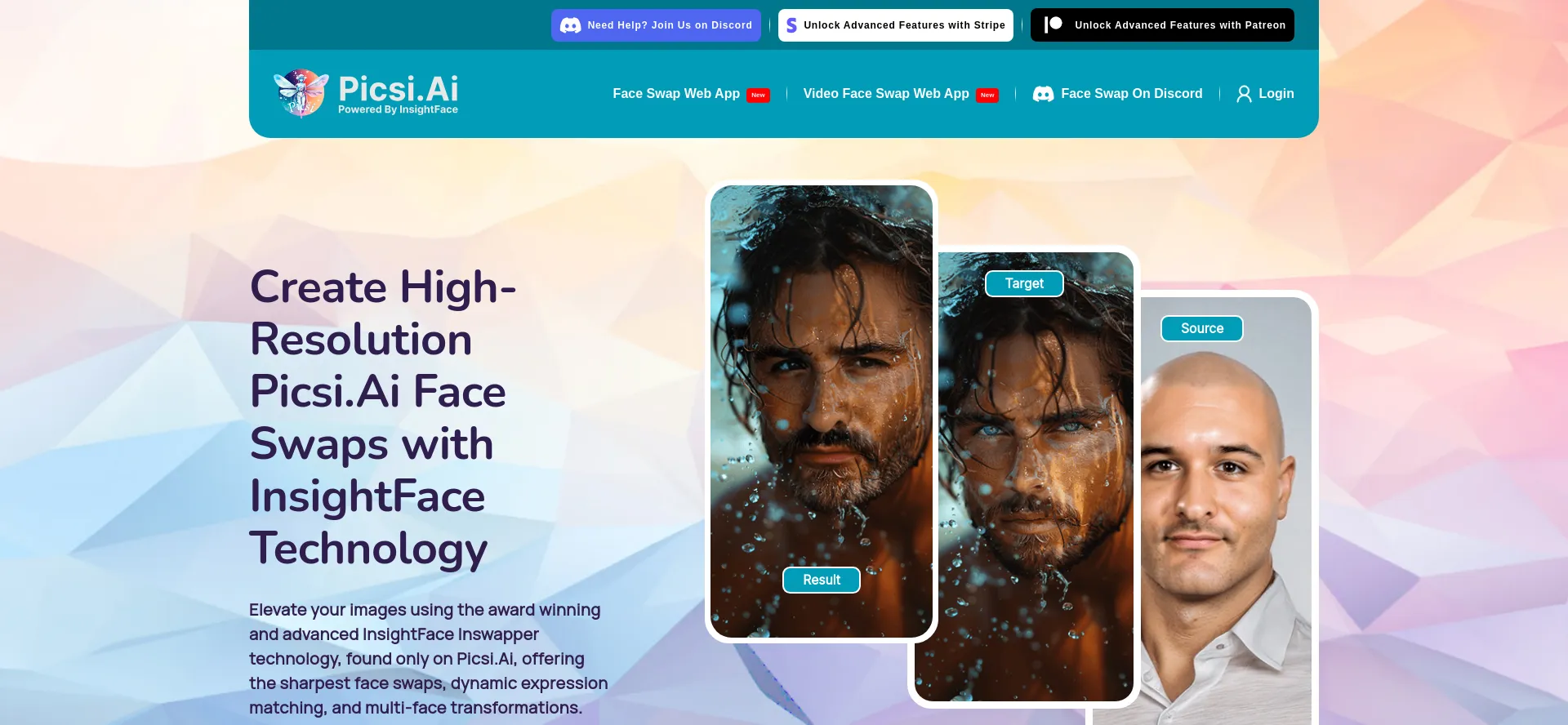This screenshot has height=725, width=1568.
Task: Click the New badge beside Video Face Swap
Action: pos(987,95)
